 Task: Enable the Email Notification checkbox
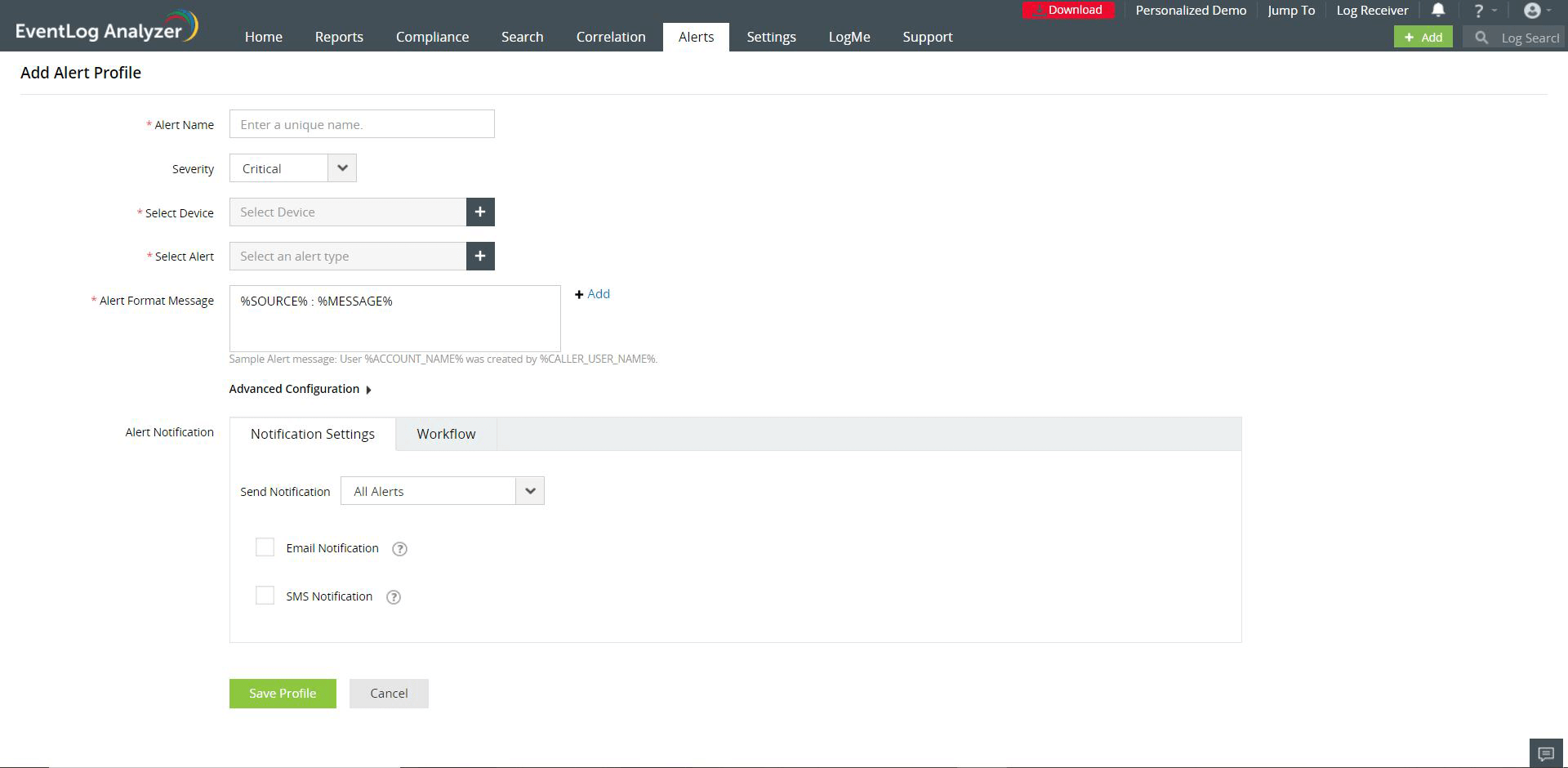(265, 547)
